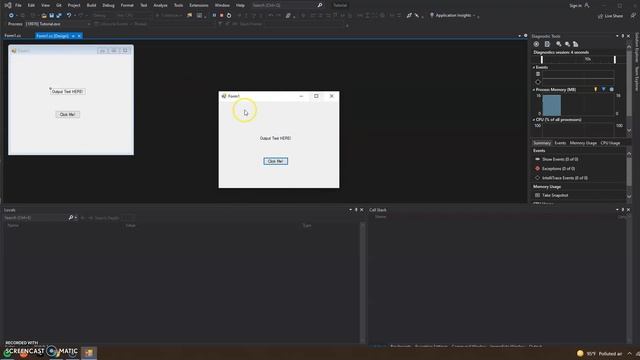Click the Output Text HERE! label in running Form1
The height and width of the screenshot is (360, 640).
click(276, 138)
